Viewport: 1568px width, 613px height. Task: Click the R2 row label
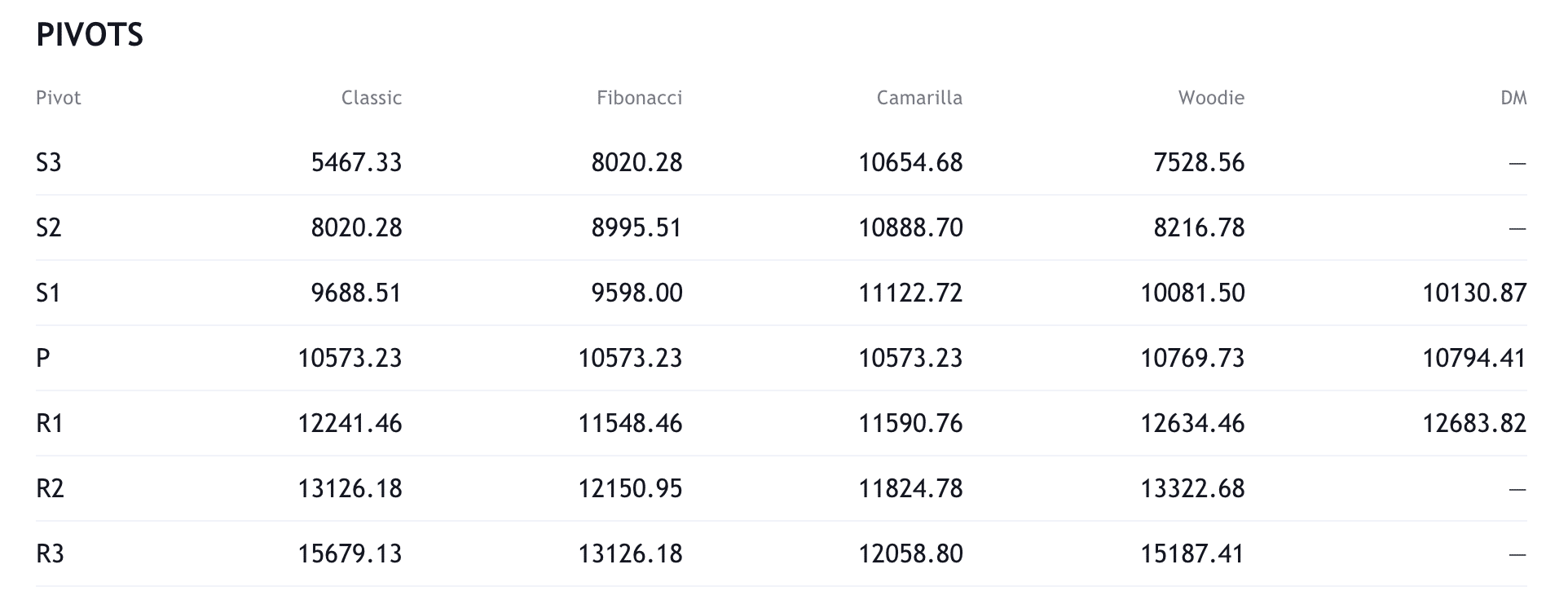pyautogui.click(x=50, y=488)
